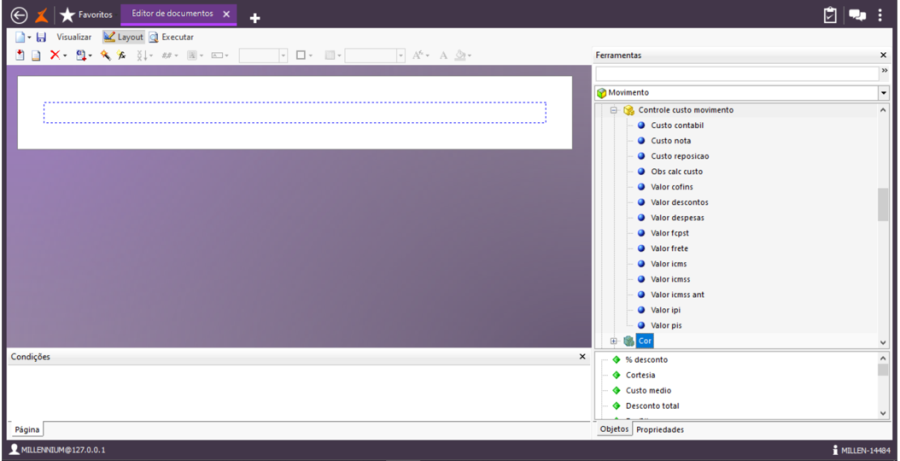The image size is (900, 461).
Task: Select Valor ipi tree item
Action: 666,310
